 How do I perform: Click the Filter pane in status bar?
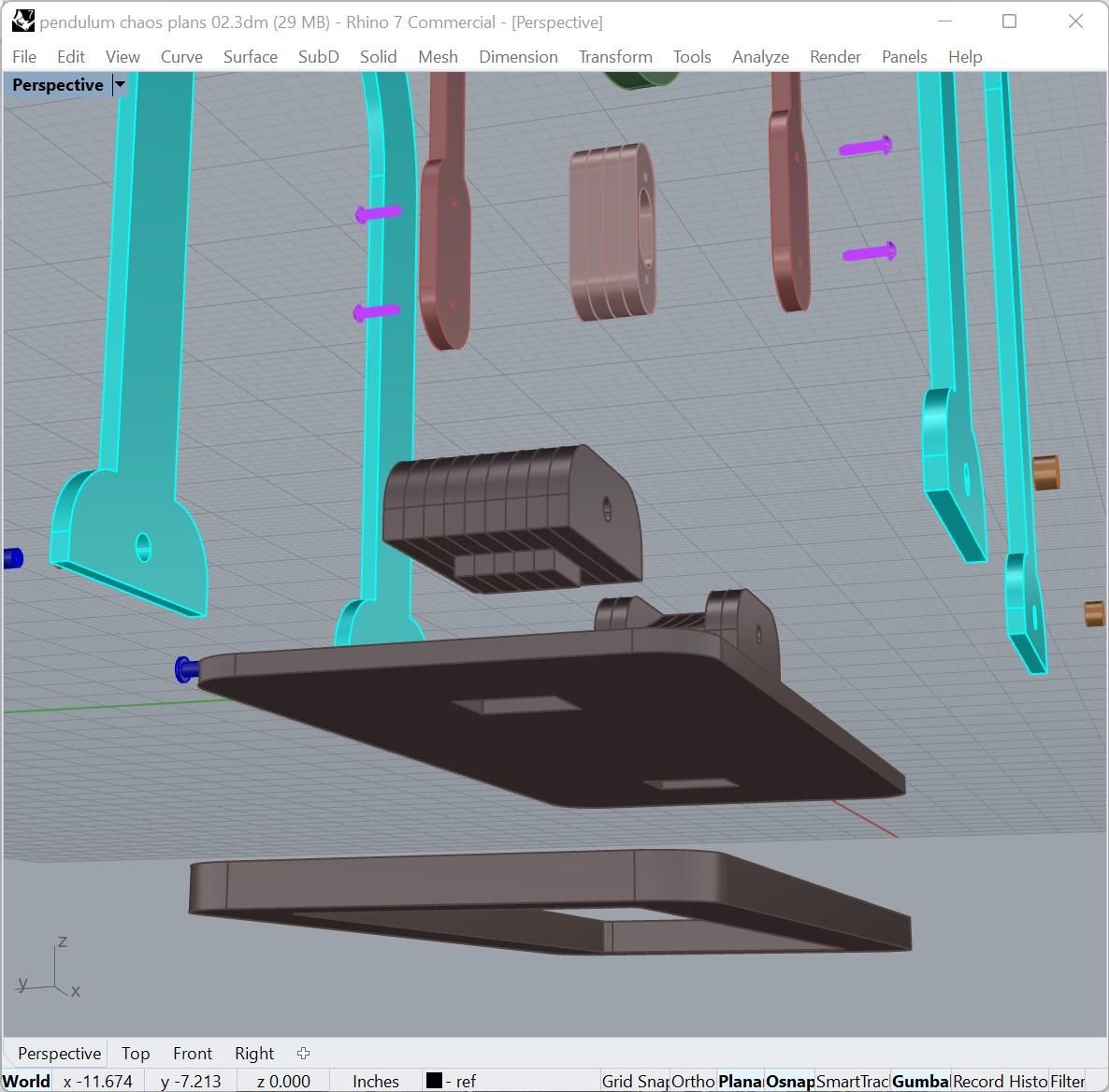(1067, 1081)
